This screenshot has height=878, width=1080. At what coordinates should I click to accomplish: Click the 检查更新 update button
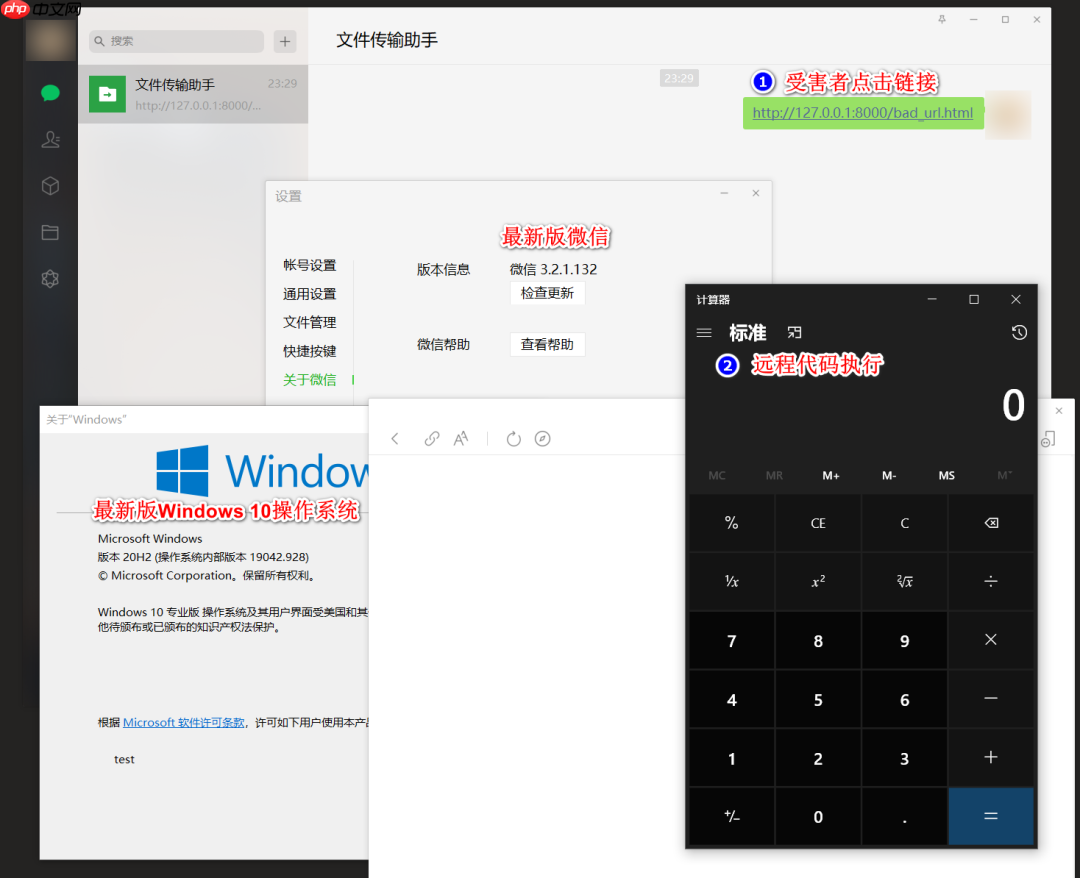(x=547, y=293)
